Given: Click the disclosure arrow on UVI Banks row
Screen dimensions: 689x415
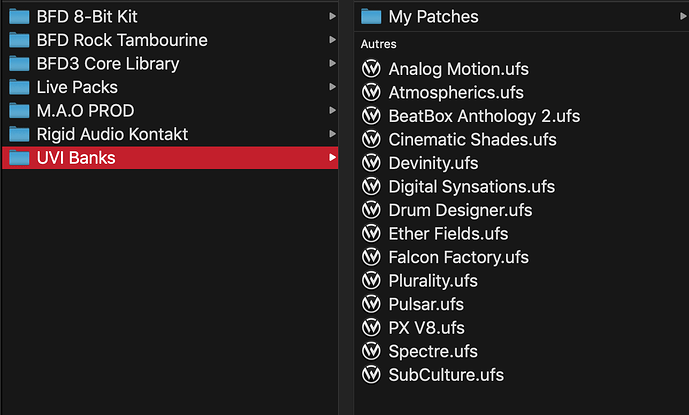Looking at the screenshot, I should click(x=332, y=158).
